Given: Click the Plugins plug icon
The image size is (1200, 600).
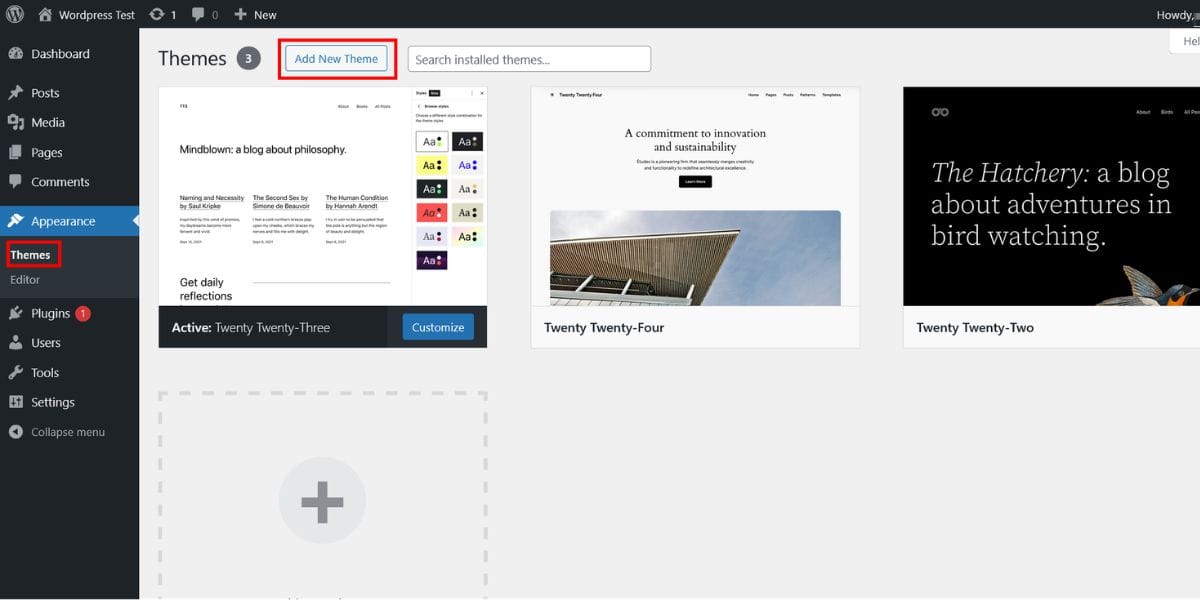Looking at the screenshot, I should click(x=15, y=313).
